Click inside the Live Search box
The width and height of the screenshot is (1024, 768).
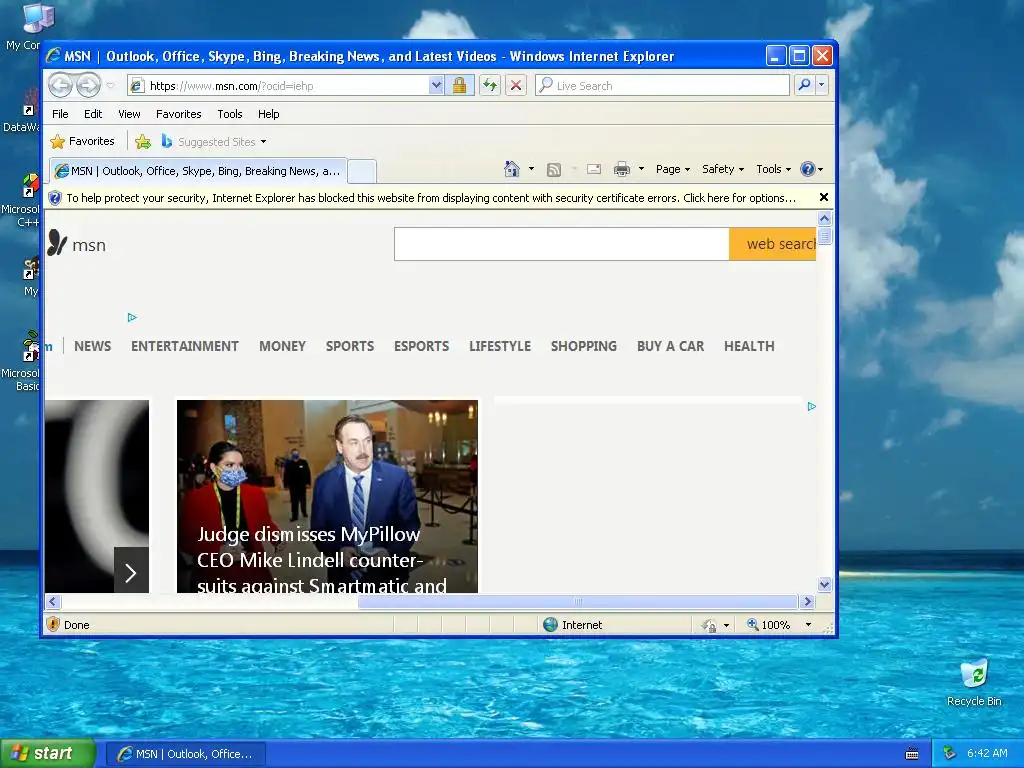tap(662, 86)
